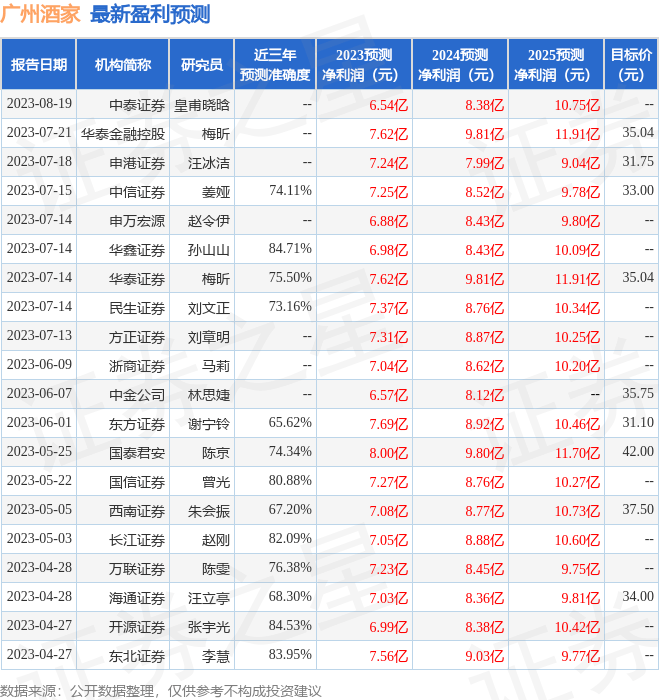Sort by 2023预测净利润 column header
Screen dimensions: 659x700
(x=364, y=65)
